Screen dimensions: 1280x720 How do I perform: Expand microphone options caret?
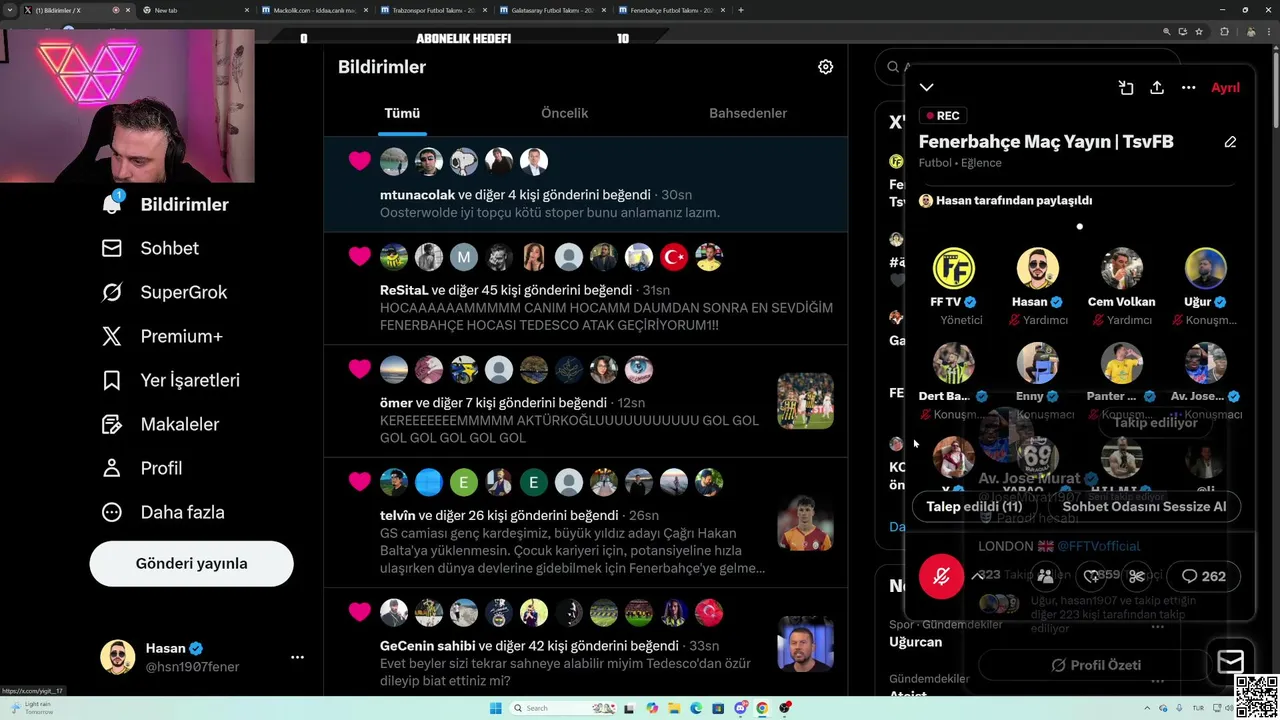(977, 576)
